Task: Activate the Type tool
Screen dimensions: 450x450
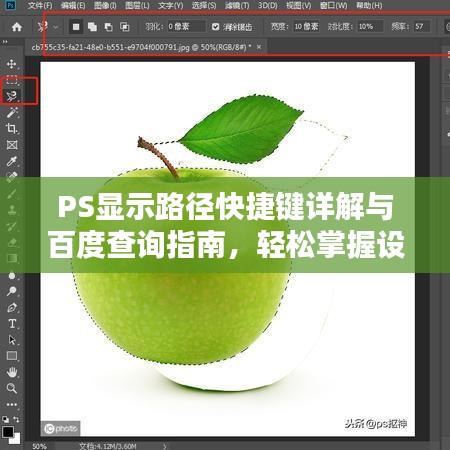Action: [x=12, y=323]
